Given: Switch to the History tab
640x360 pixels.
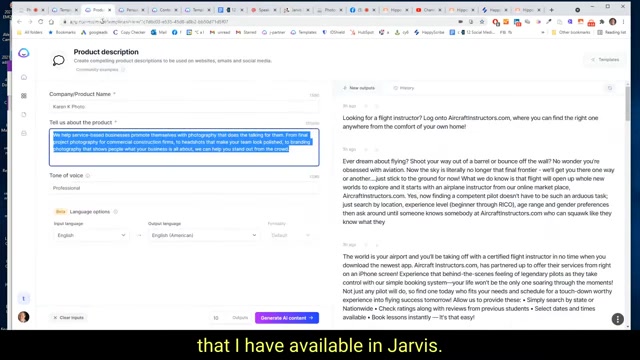Looking at the screenshot, I should point(404,88).
